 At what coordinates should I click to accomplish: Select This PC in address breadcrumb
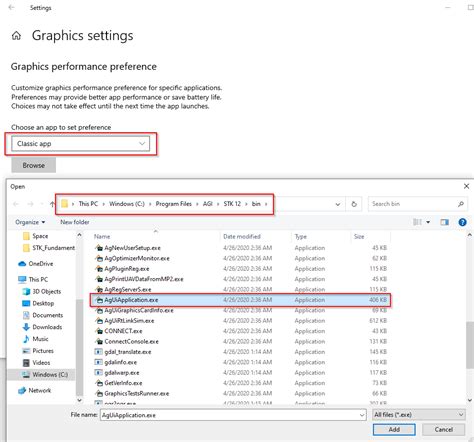88,204
